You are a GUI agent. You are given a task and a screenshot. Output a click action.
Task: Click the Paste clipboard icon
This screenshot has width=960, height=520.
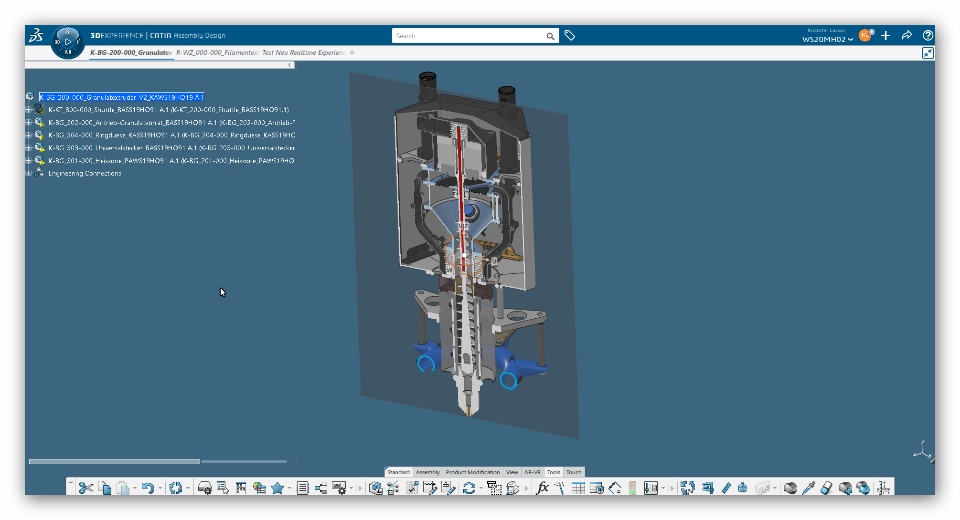(x=123, y=488)
